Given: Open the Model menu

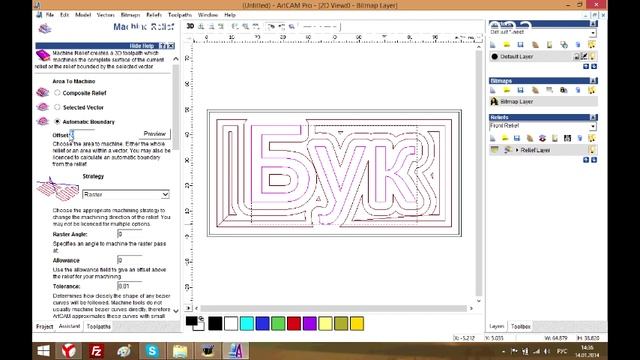Looking at the screenshot, I should (83, 15).
